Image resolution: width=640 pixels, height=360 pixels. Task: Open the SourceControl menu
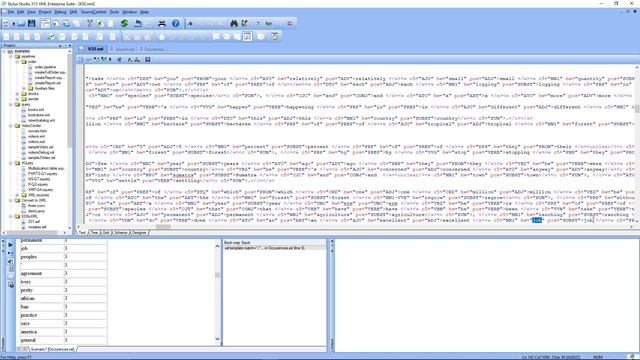point(93,12)
